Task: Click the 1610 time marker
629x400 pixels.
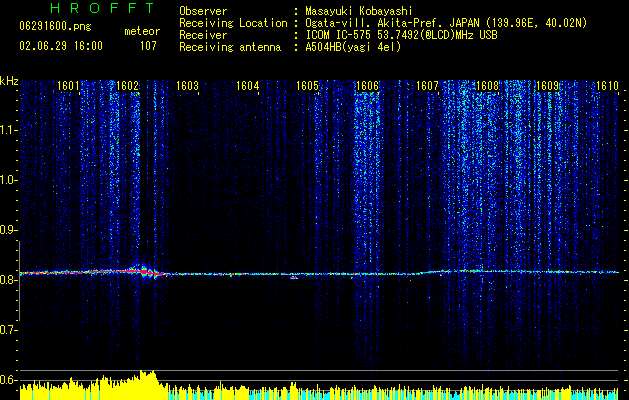Action: tap(607, 86)
